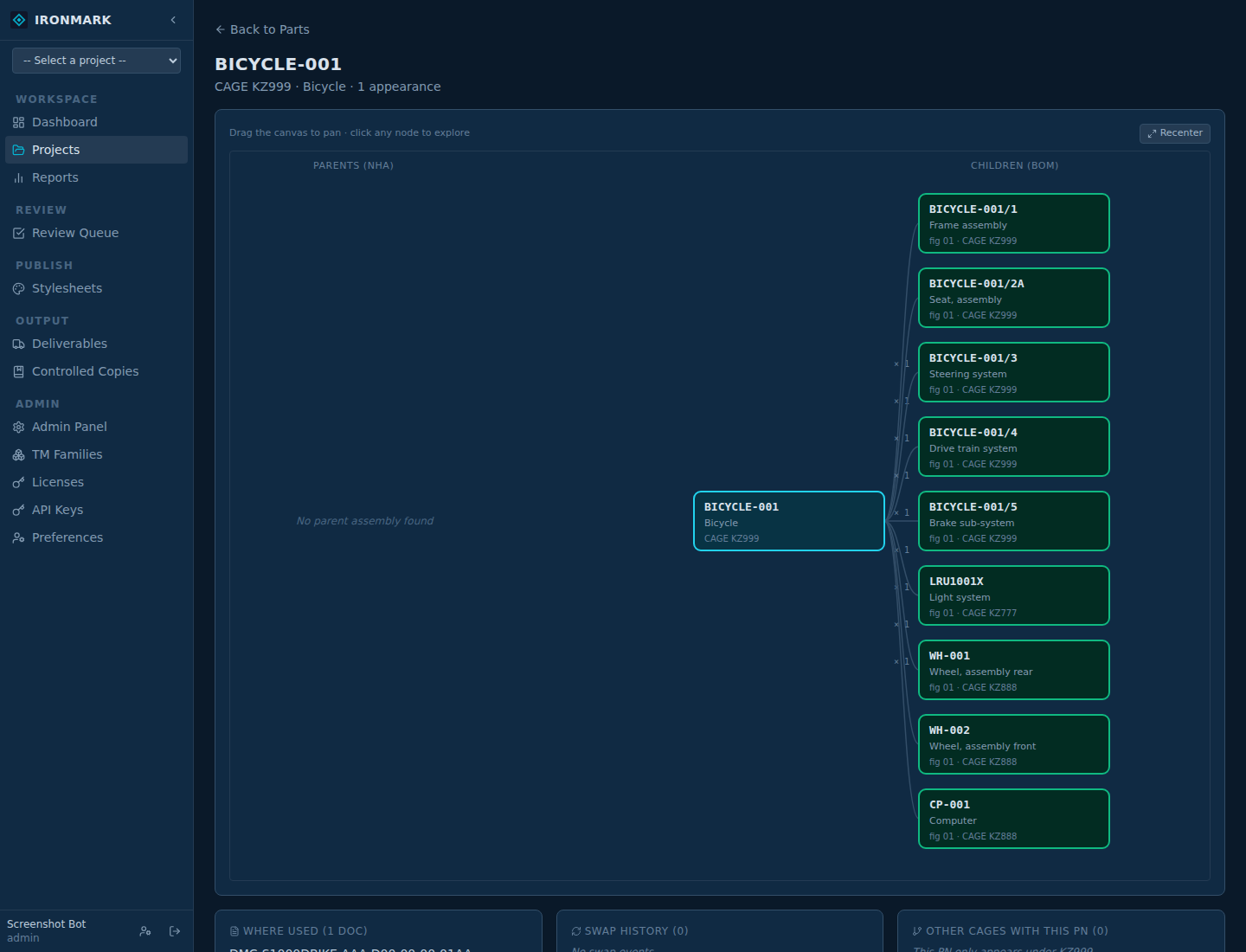Open Stylesheets under Publish
Viewport: 1246px width, 952px height.
[x=96, y=288]
